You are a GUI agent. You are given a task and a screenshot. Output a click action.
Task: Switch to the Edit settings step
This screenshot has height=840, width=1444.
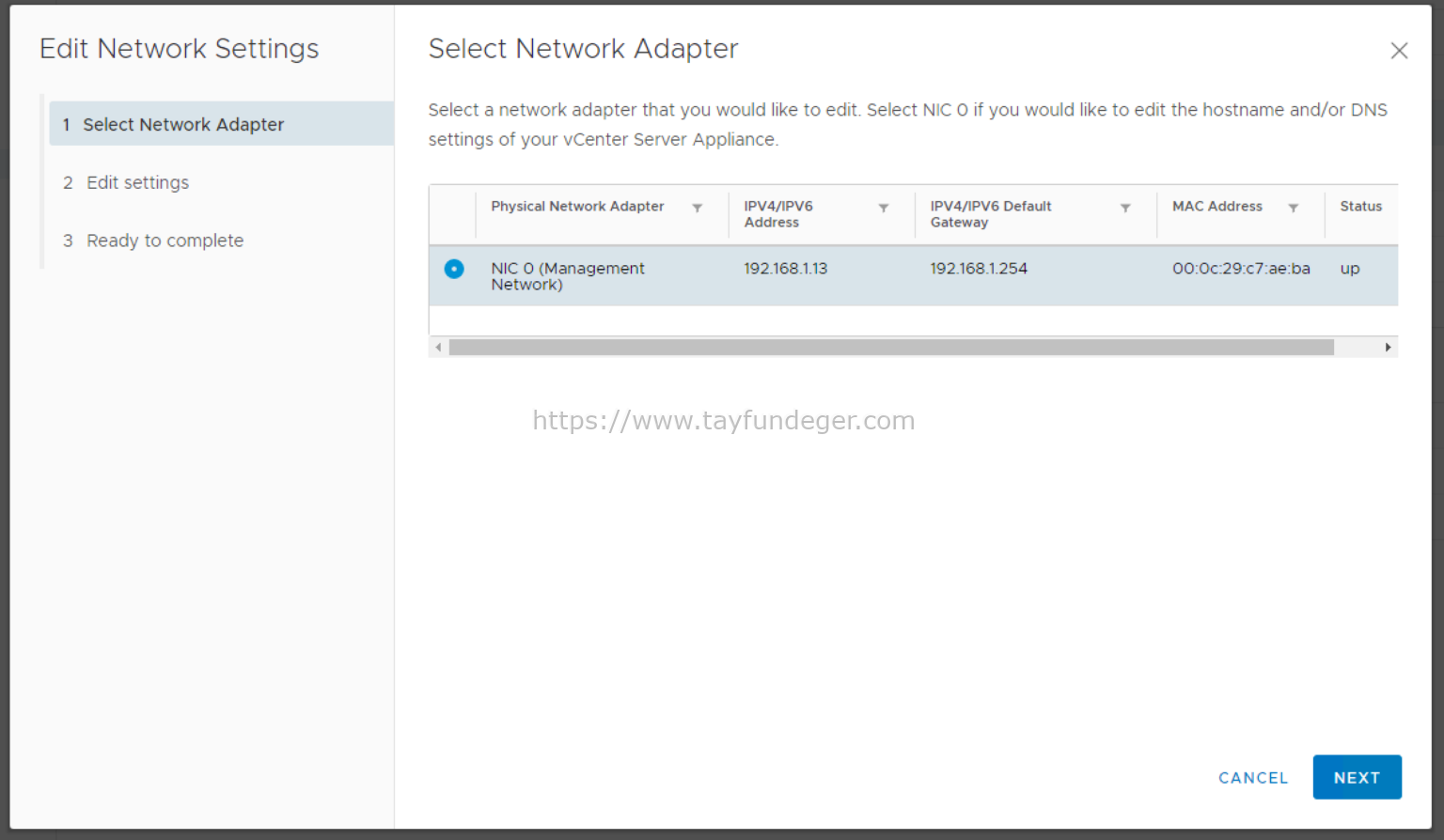pos(137,182)
